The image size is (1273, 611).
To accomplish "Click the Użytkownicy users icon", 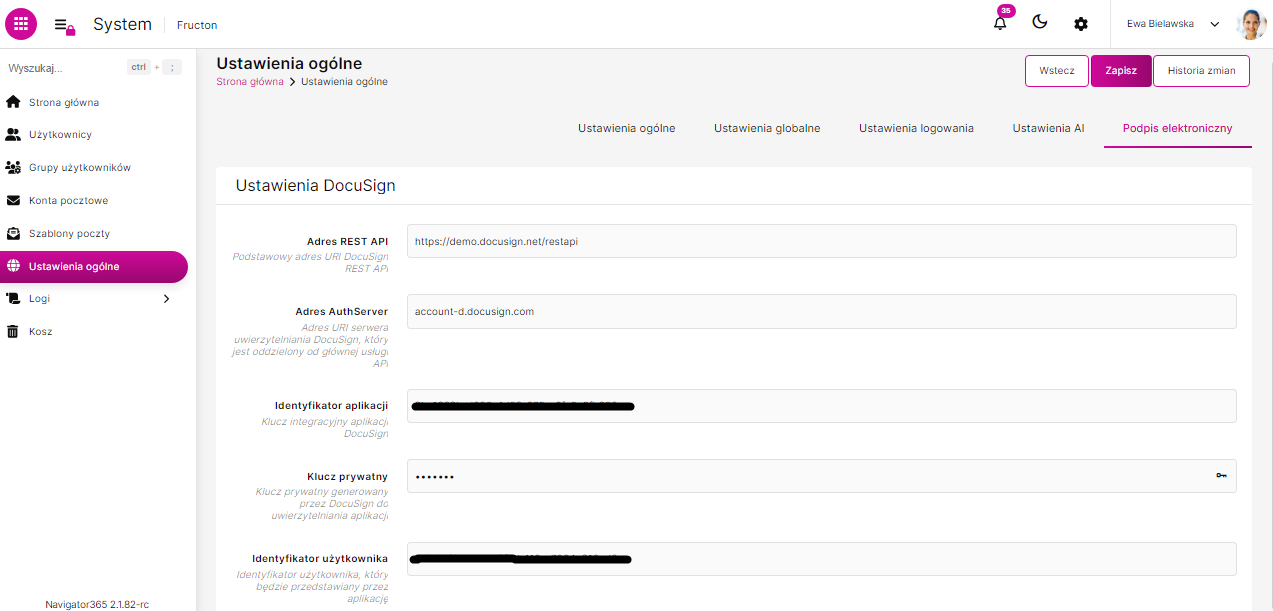I will (13, 134).
